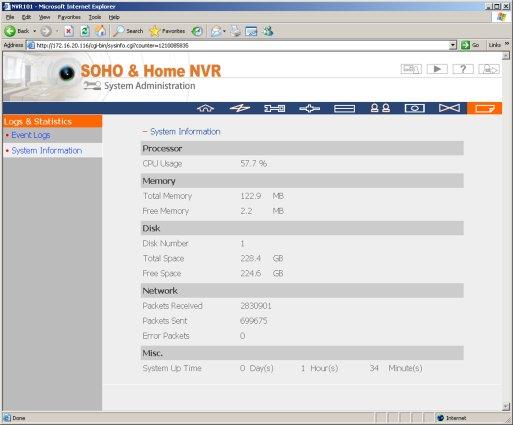Open the camera settings navigation icon
The height and width of the screenshot is (425, 513).
click(x=415, y=108)
